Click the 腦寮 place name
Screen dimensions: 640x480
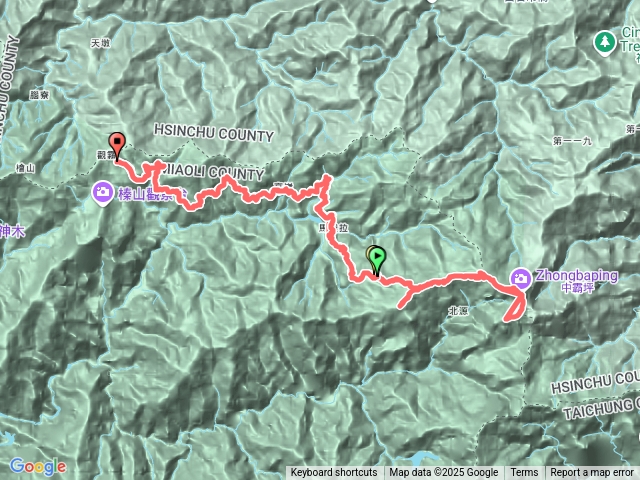pyautogui.click(x=40, y=95)
